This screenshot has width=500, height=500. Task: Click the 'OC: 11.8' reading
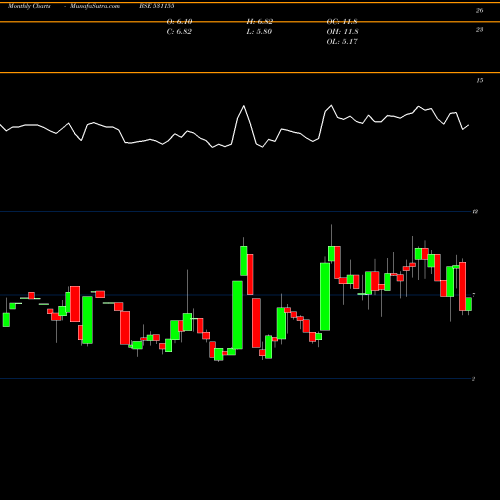pos(342,22)
